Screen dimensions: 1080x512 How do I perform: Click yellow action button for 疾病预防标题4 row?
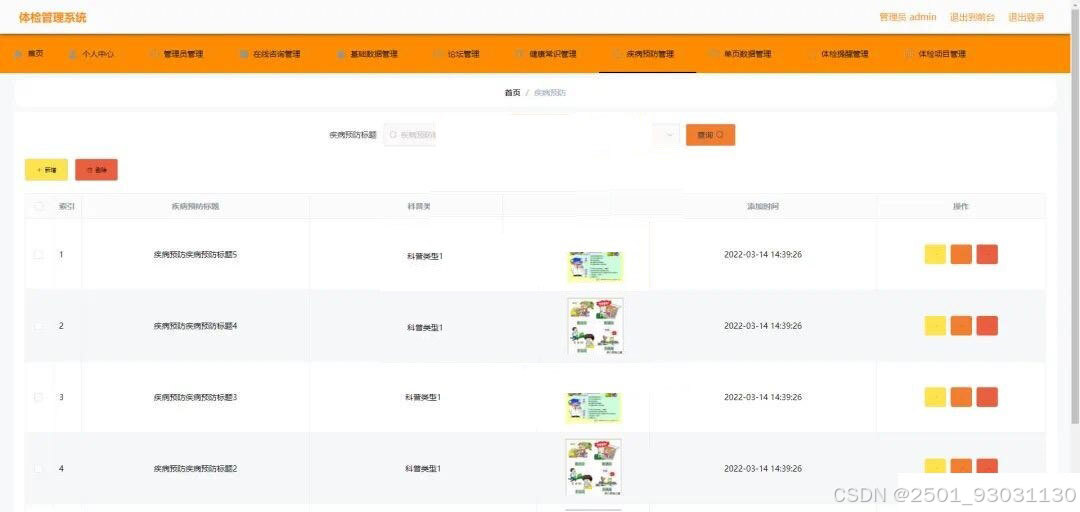(935, 325)
